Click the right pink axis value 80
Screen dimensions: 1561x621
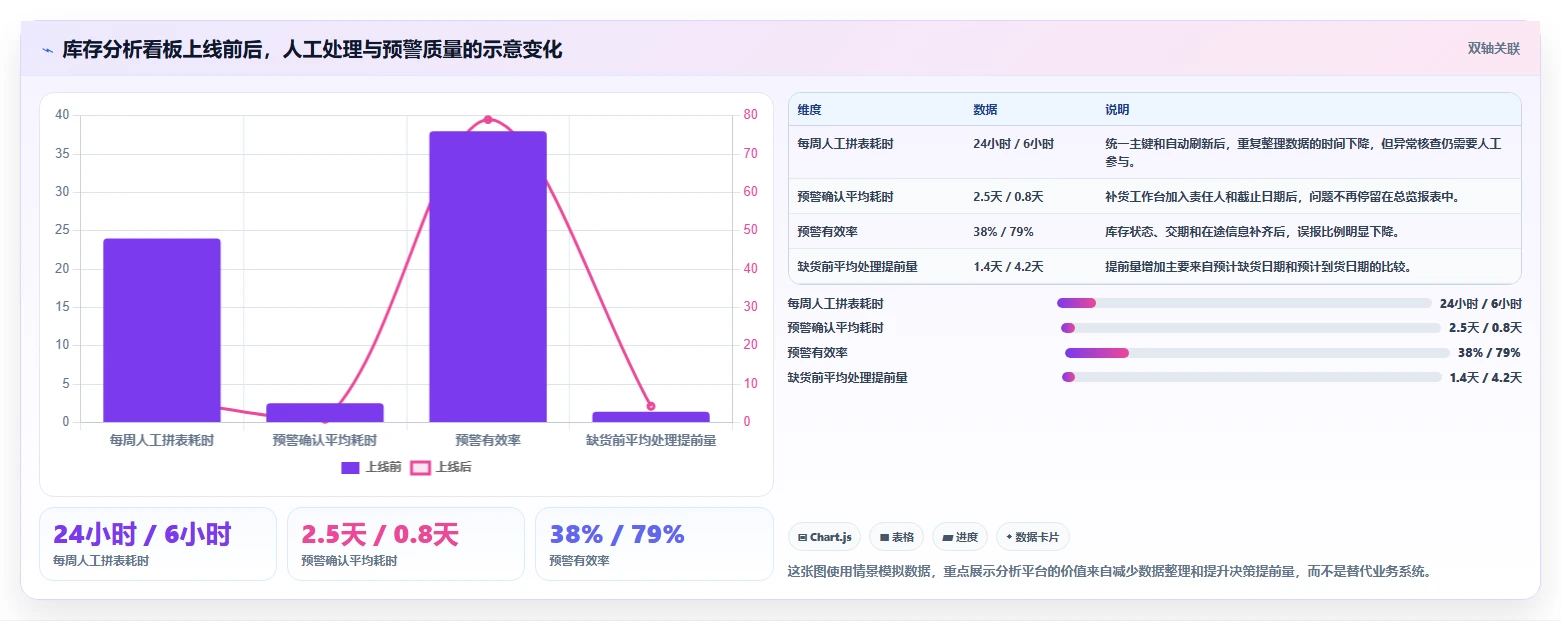(x=751, y=115)
